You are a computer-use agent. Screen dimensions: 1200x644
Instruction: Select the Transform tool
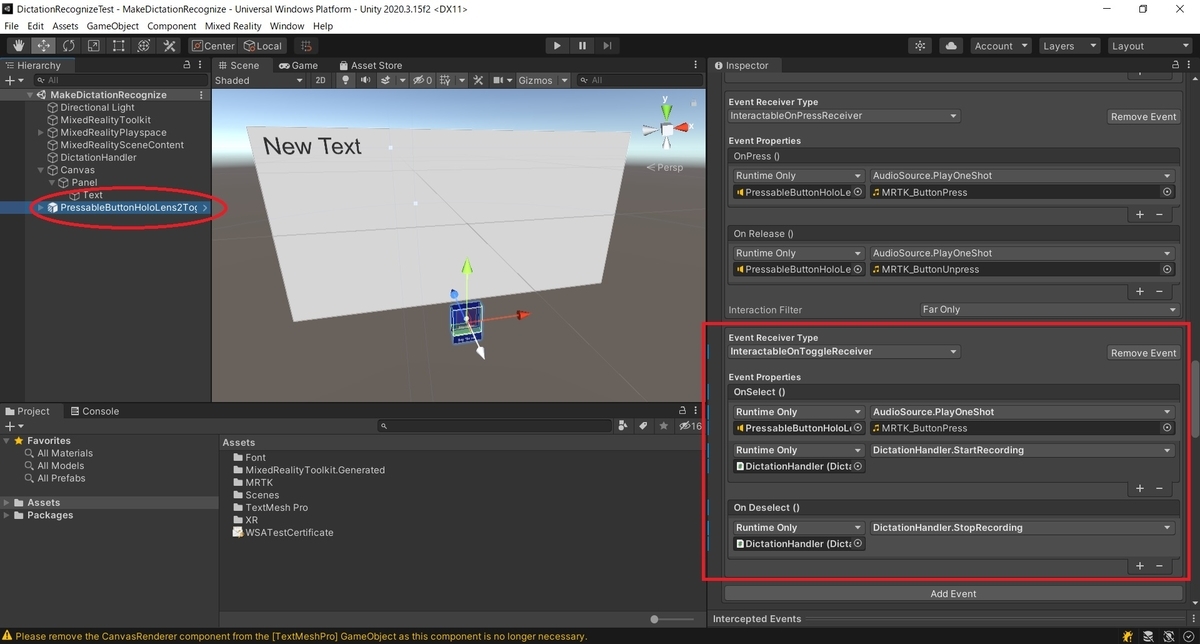pos(143,46)
